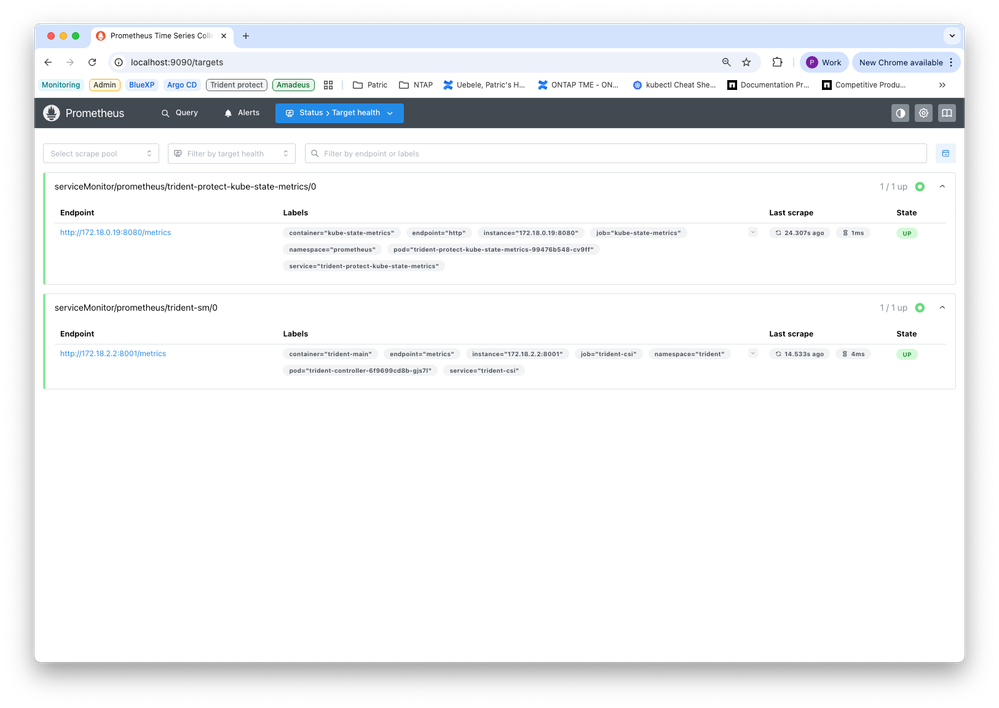The width and height of the screenshot is (999, 708).
Task: Open the BlueXP bookmark
Action: tap(141, 85)
